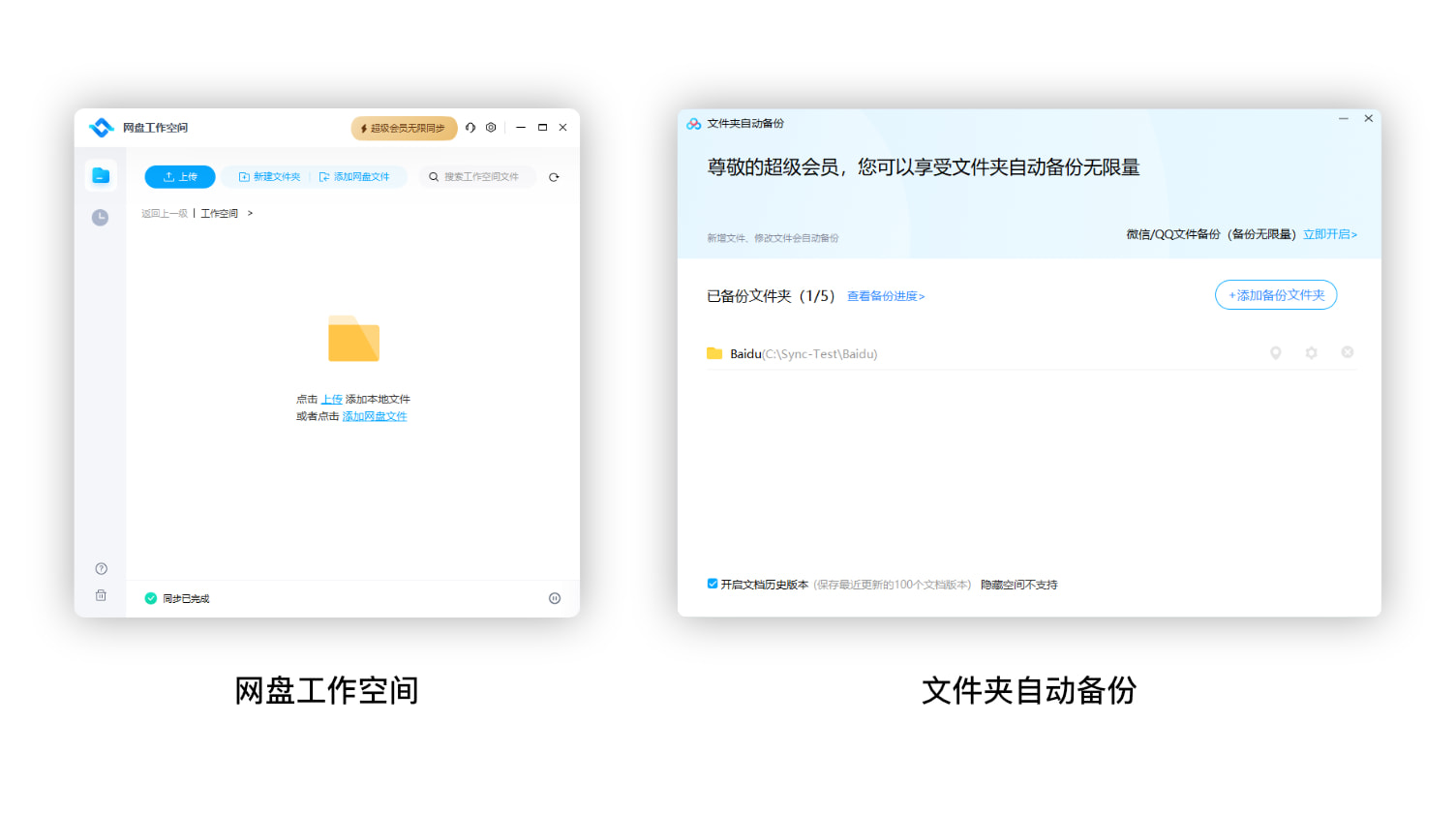Toggle the 开启文档历史版本 checkbox
Viewport: 1456px width, 813px height.
point(713,584)
